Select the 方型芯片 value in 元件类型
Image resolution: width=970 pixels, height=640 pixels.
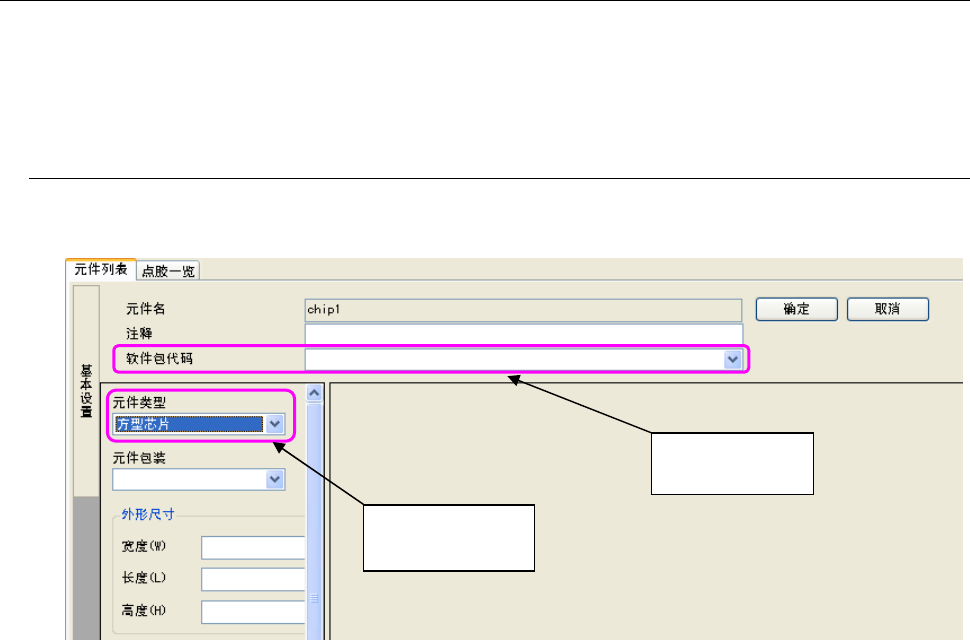click(x=189, y=424)
